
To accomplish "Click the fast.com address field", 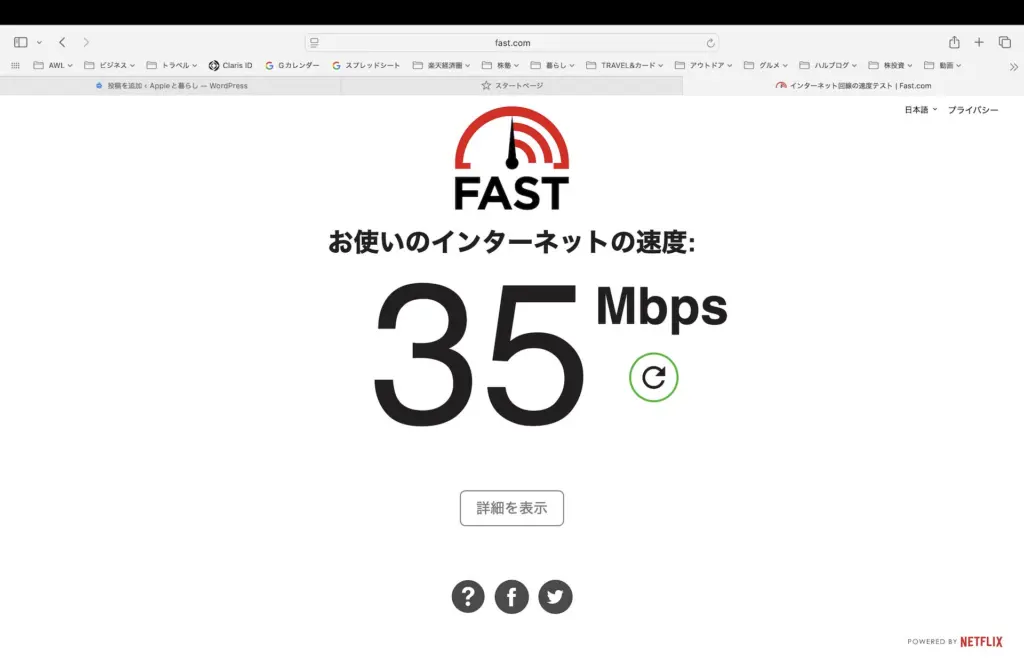I will coord(512,42).
